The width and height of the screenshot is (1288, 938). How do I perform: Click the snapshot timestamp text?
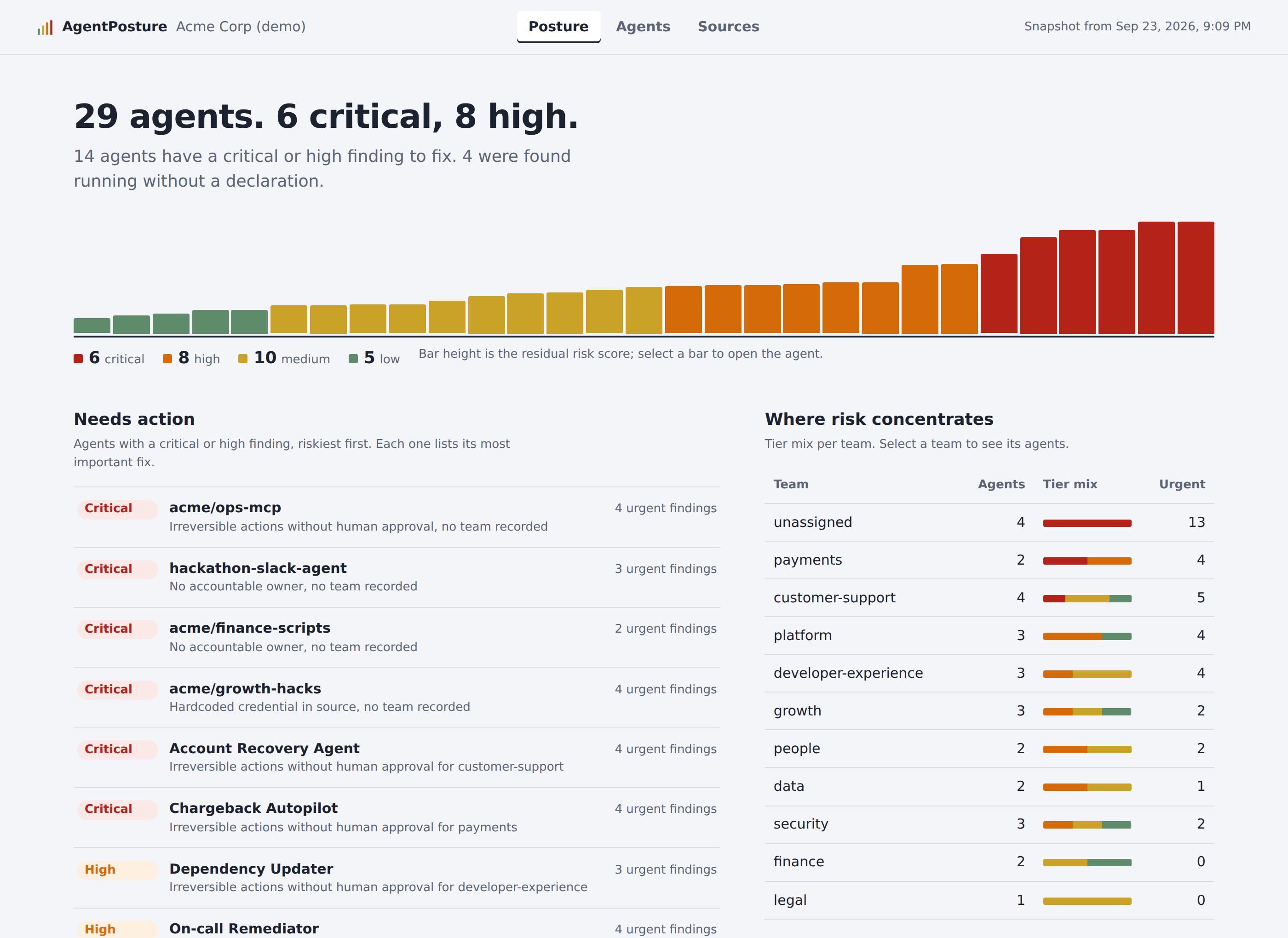point(1137,27)
